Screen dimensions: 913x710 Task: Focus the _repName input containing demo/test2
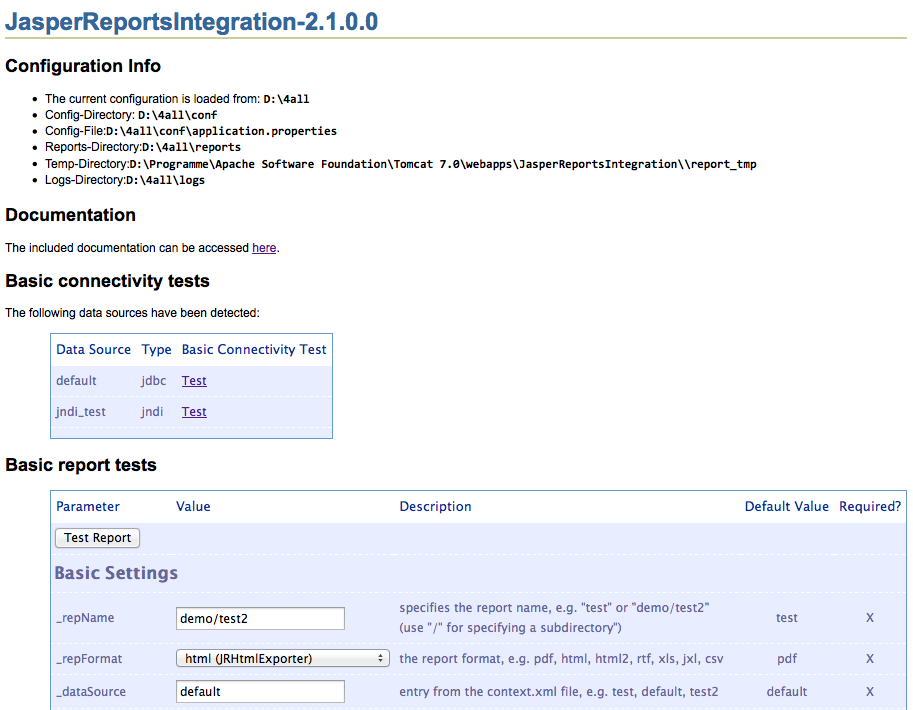[260, 618]
